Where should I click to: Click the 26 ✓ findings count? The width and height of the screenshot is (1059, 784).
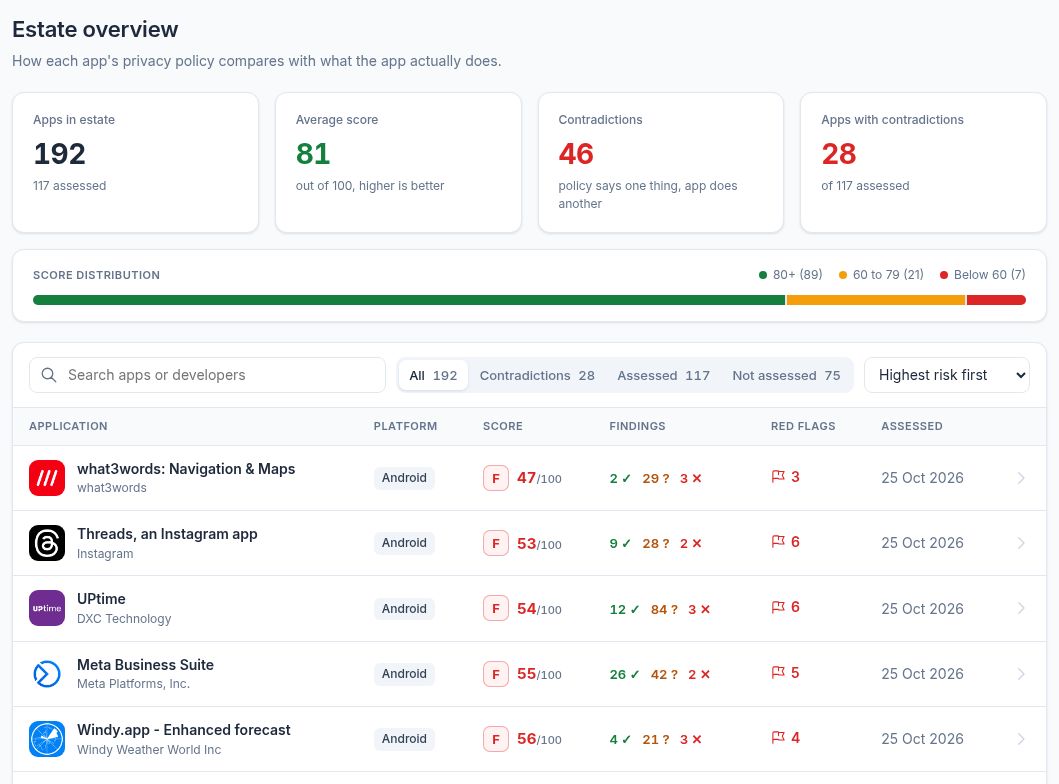point(624,674)
